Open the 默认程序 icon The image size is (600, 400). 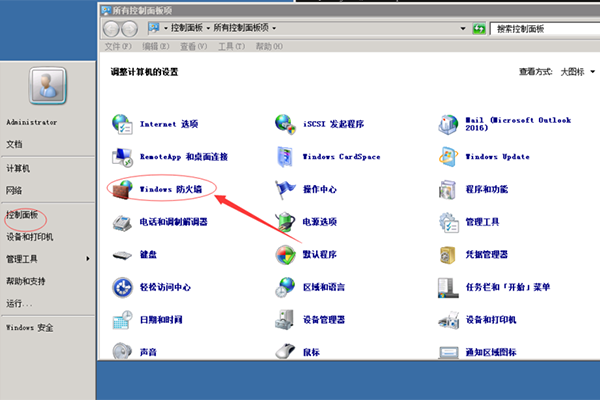point(285,255)
